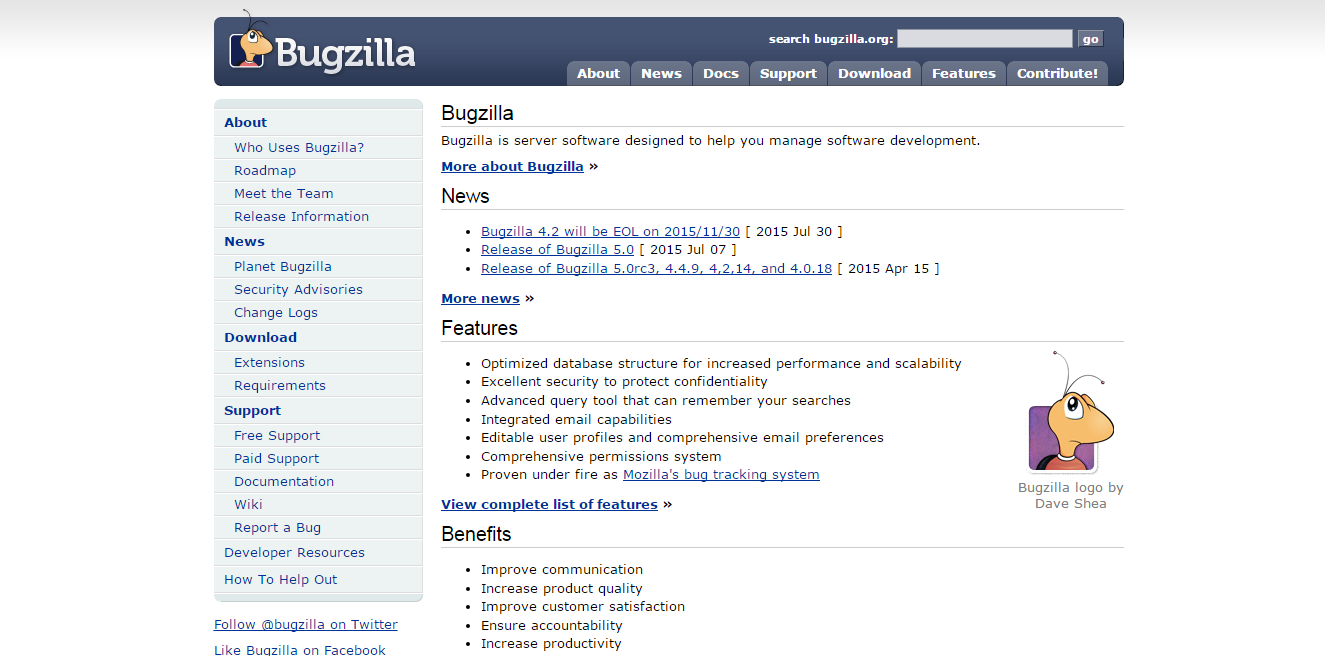This screenshot has height=656, width=1325.
Task: Open Free Support in the sidebar
Action: [277, 435]
